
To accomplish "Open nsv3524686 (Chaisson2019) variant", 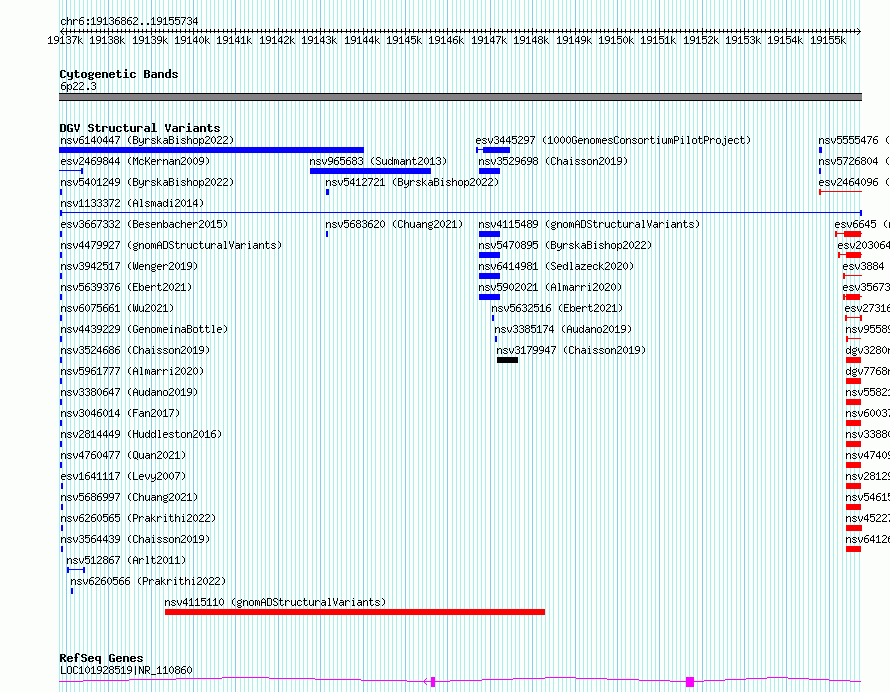I will coord(135,350).
